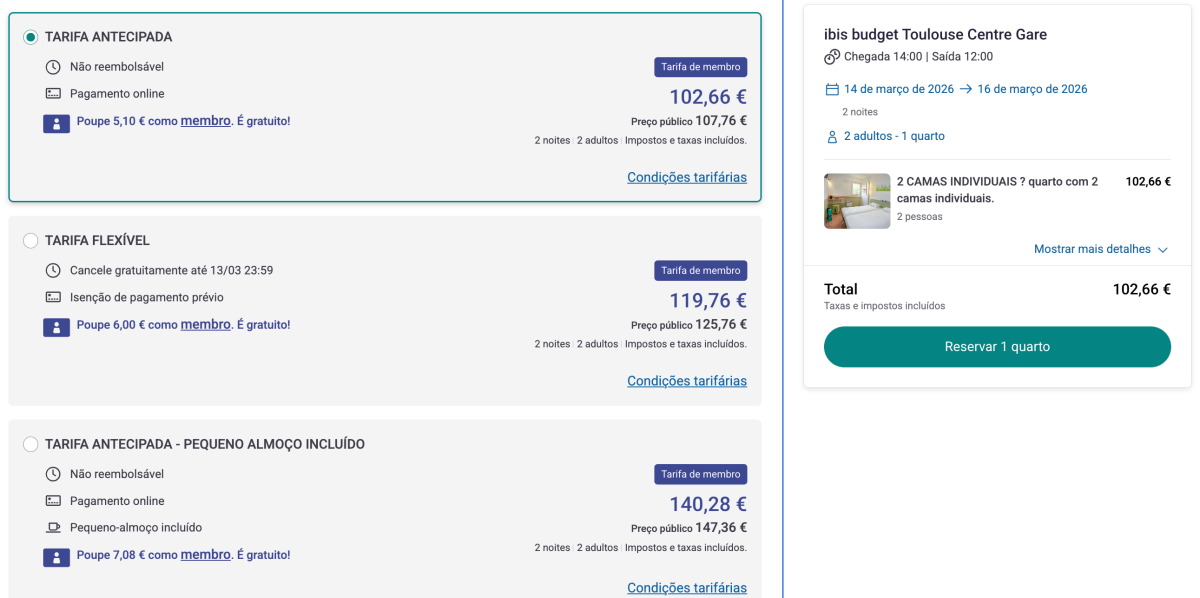The width and height of the screenshot is (1200, 598).
Task: Click the chevron next to Mostrar mais detalhes
Action: (1162, 250)
